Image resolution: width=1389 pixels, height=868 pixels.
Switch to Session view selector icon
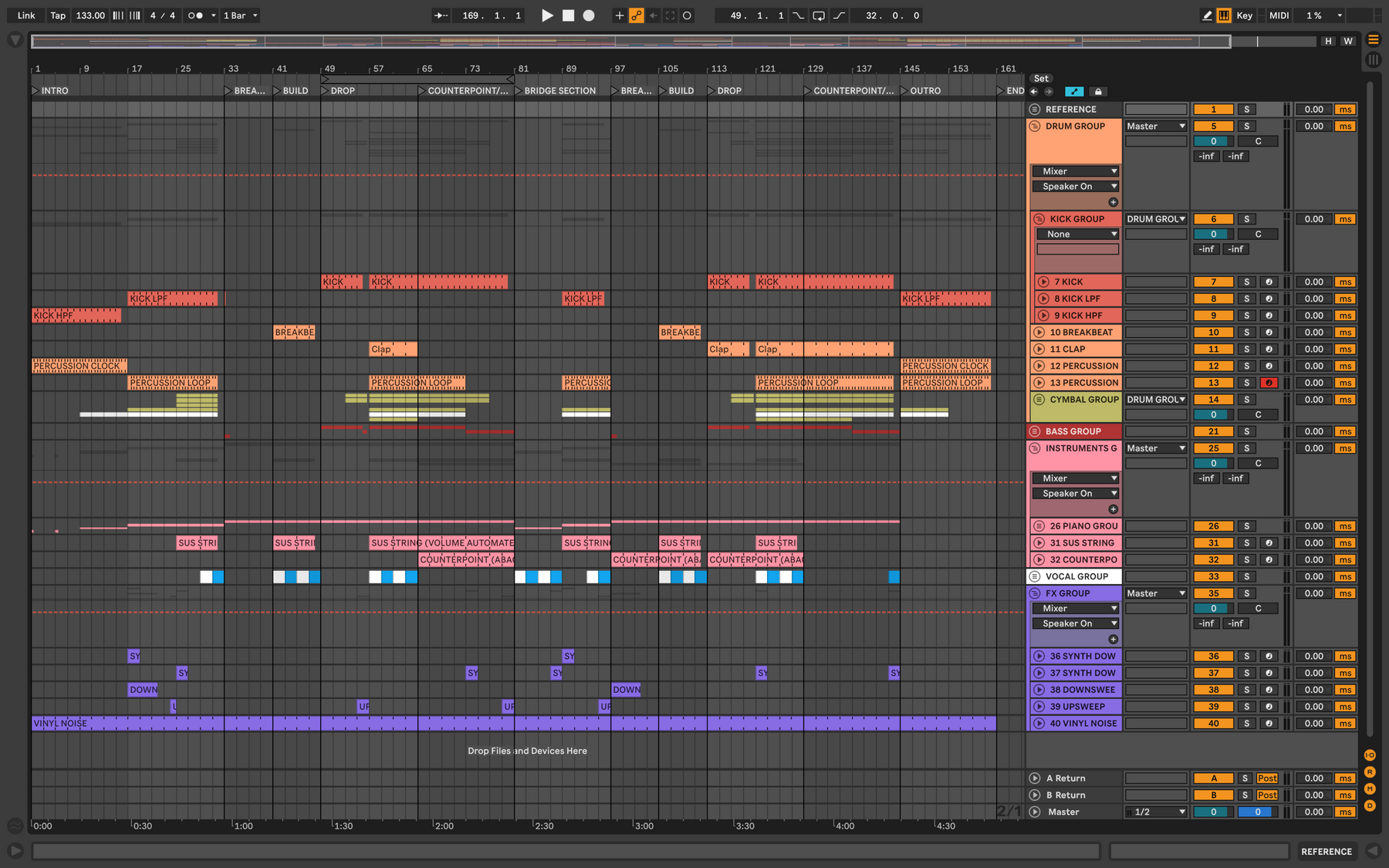pyautogui.click(x=1374, y=59)
